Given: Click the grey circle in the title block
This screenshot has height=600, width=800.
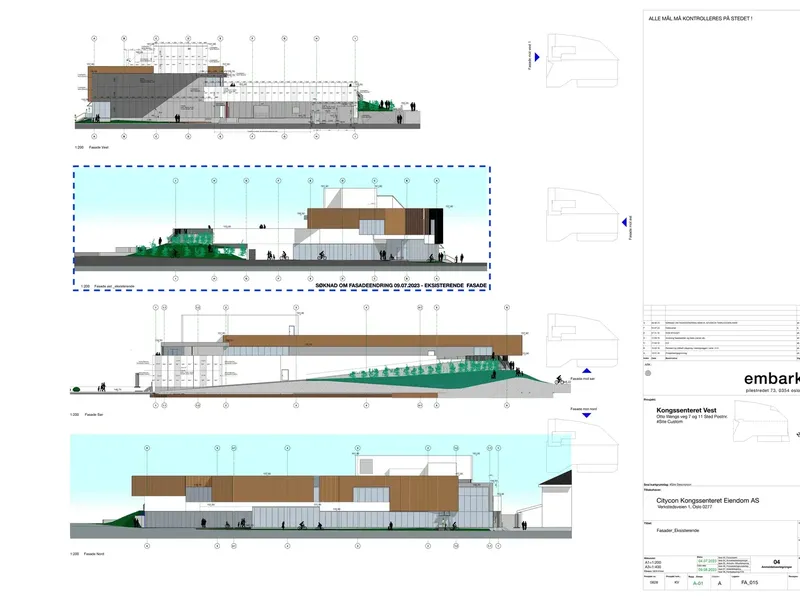Looking at the screenshot, I should pyautogui.click(x=648, y=373).
